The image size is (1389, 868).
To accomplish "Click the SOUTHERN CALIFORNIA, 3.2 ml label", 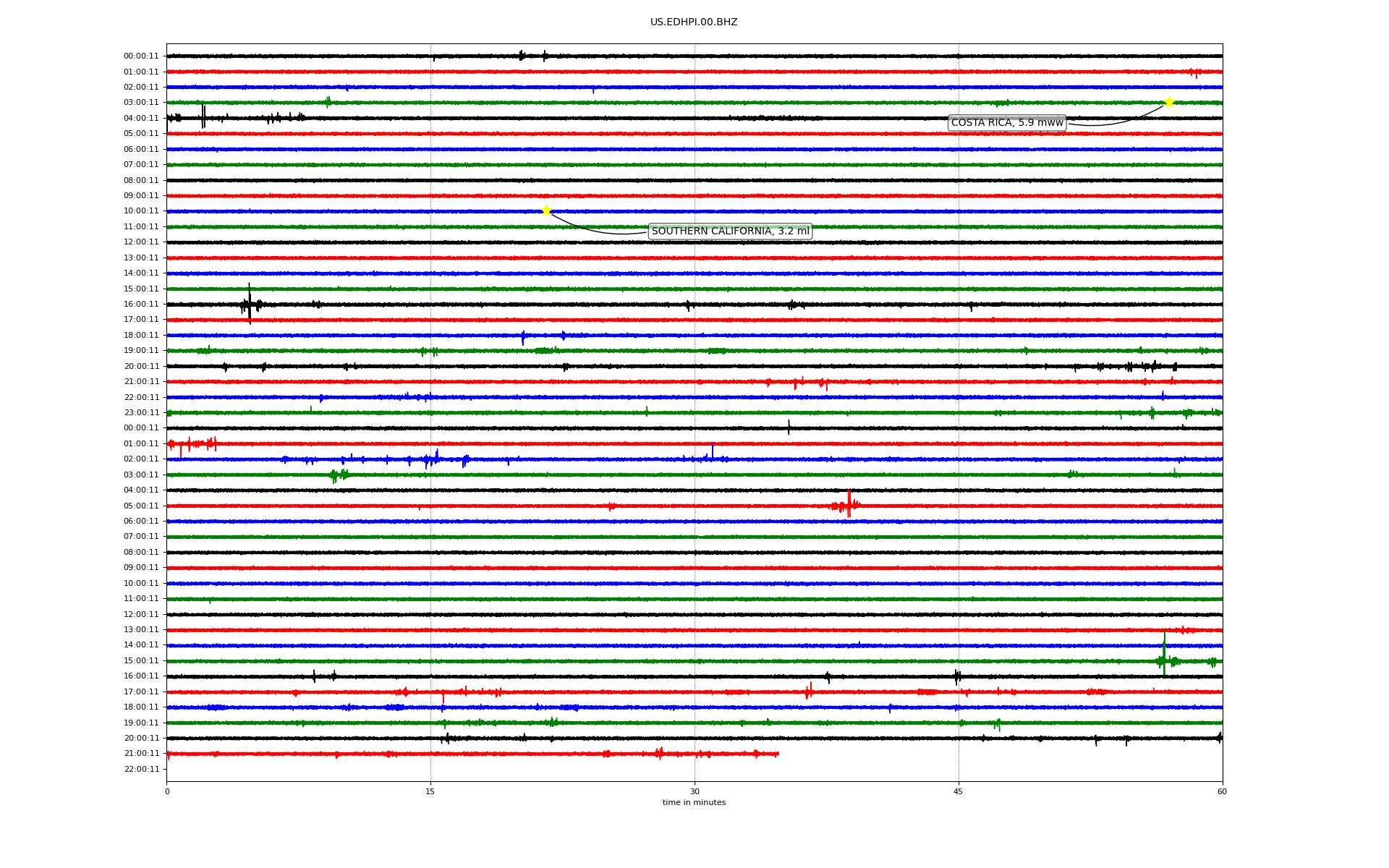I will click(x=730, y=231).
